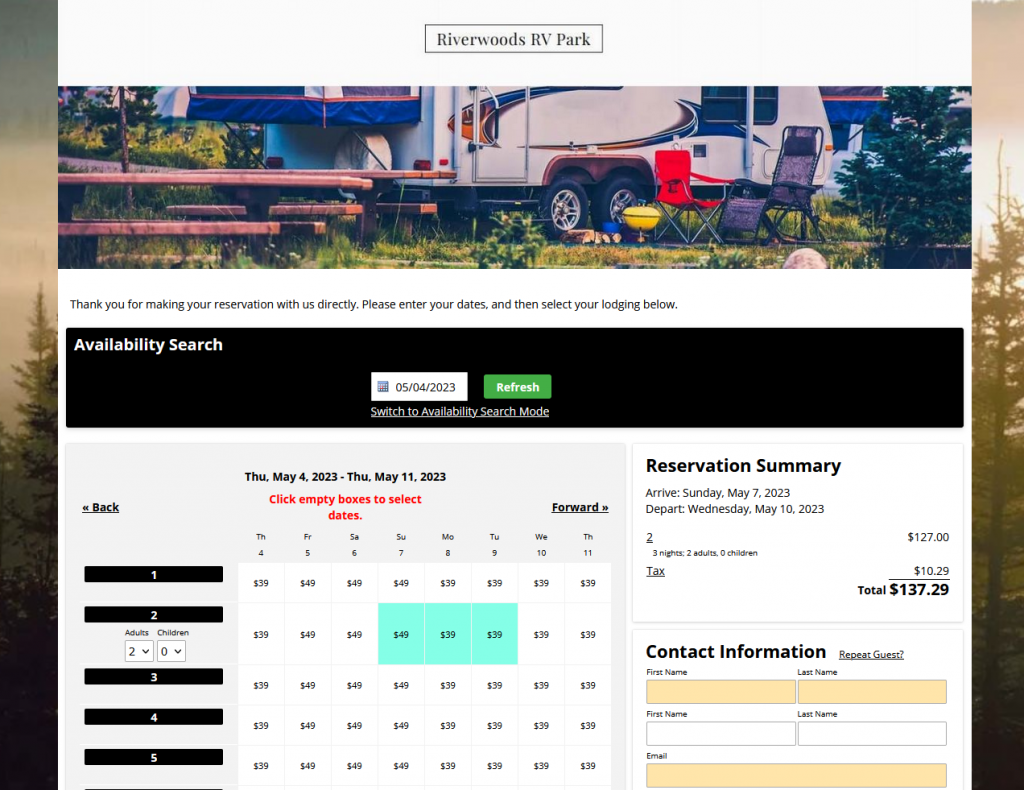Open the Adults dropdown for site 2
Image resolution: width=1024 pixels, height=790 pixels.
[139, 651]
